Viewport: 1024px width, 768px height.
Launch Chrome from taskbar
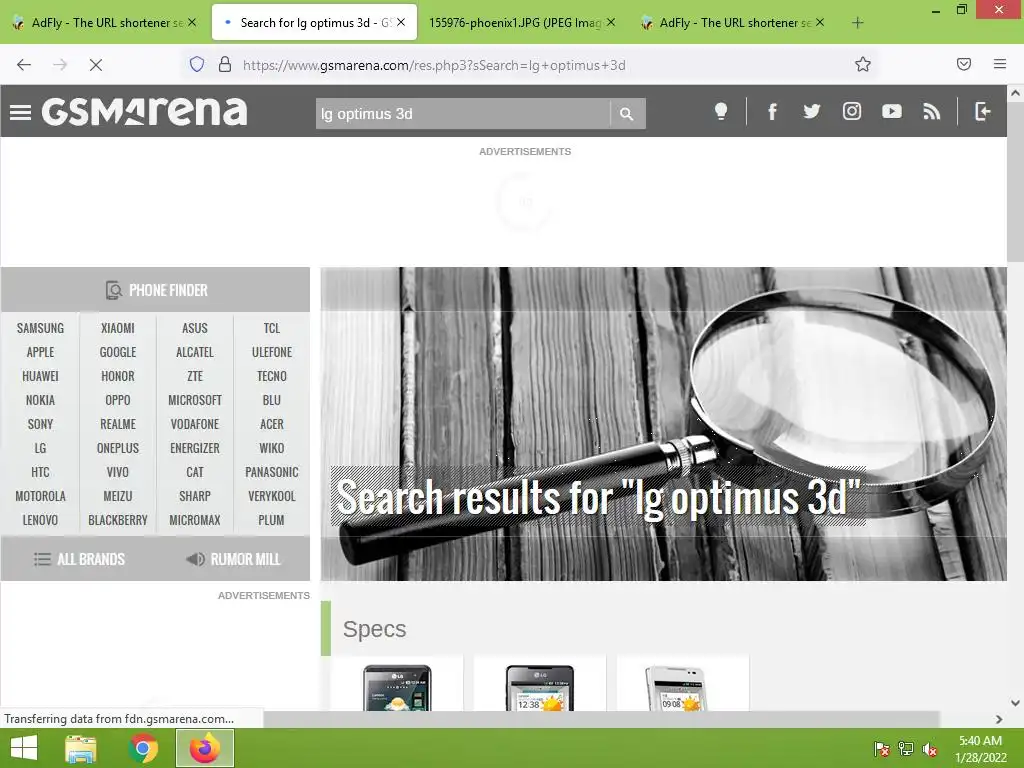pyautogui.click(x=142, y=748)
